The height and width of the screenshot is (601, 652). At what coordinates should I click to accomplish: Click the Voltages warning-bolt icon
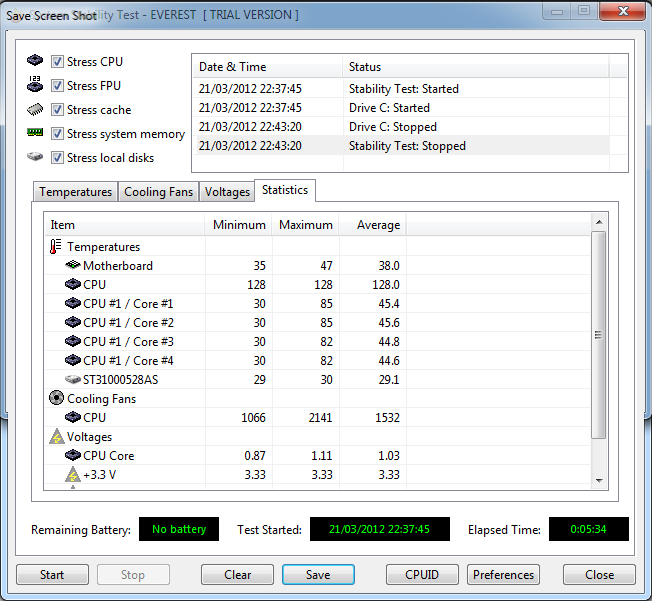tap(57, 436)
